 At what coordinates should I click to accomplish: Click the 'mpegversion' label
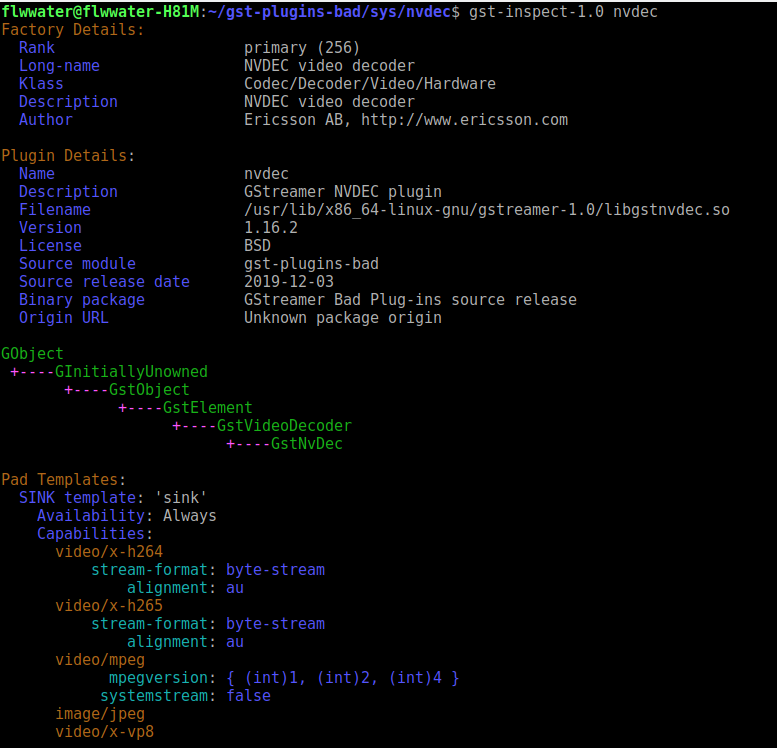pos(158,678)
